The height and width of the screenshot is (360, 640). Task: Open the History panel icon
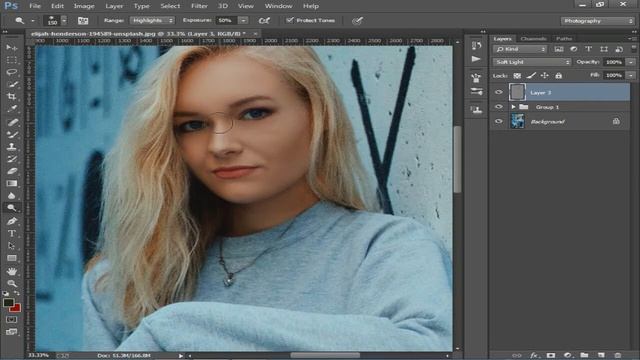[x=476, y=45]
